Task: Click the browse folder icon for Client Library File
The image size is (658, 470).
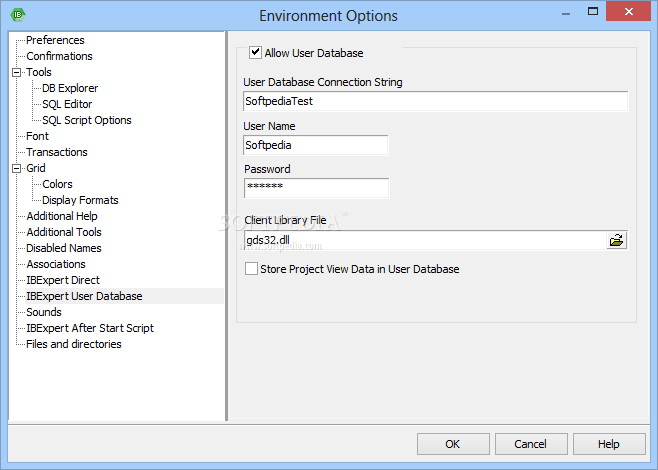Action: 616,240
